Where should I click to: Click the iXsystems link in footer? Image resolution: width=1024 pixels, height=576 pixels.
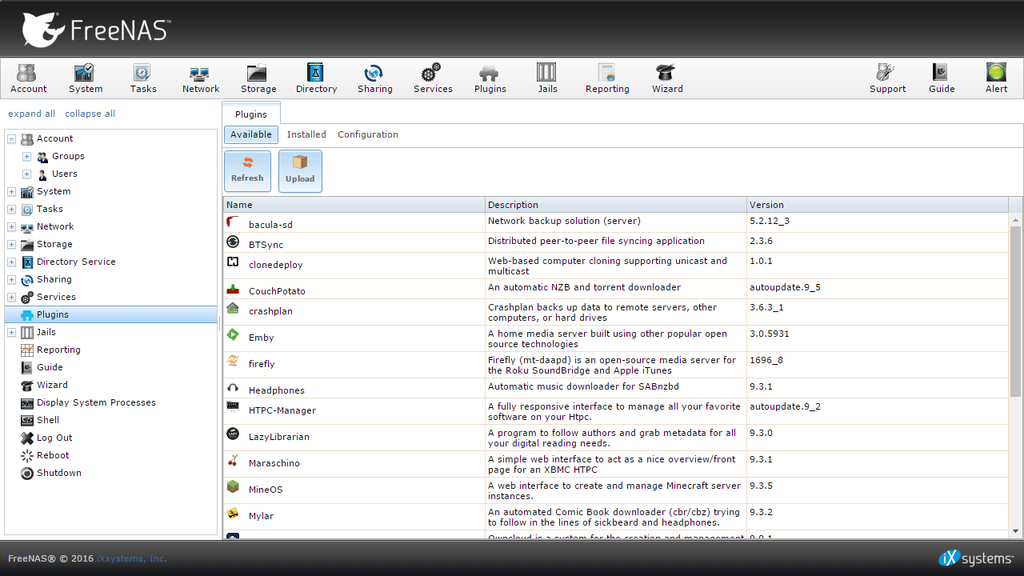pyautogui.click(x=131, y=559)
